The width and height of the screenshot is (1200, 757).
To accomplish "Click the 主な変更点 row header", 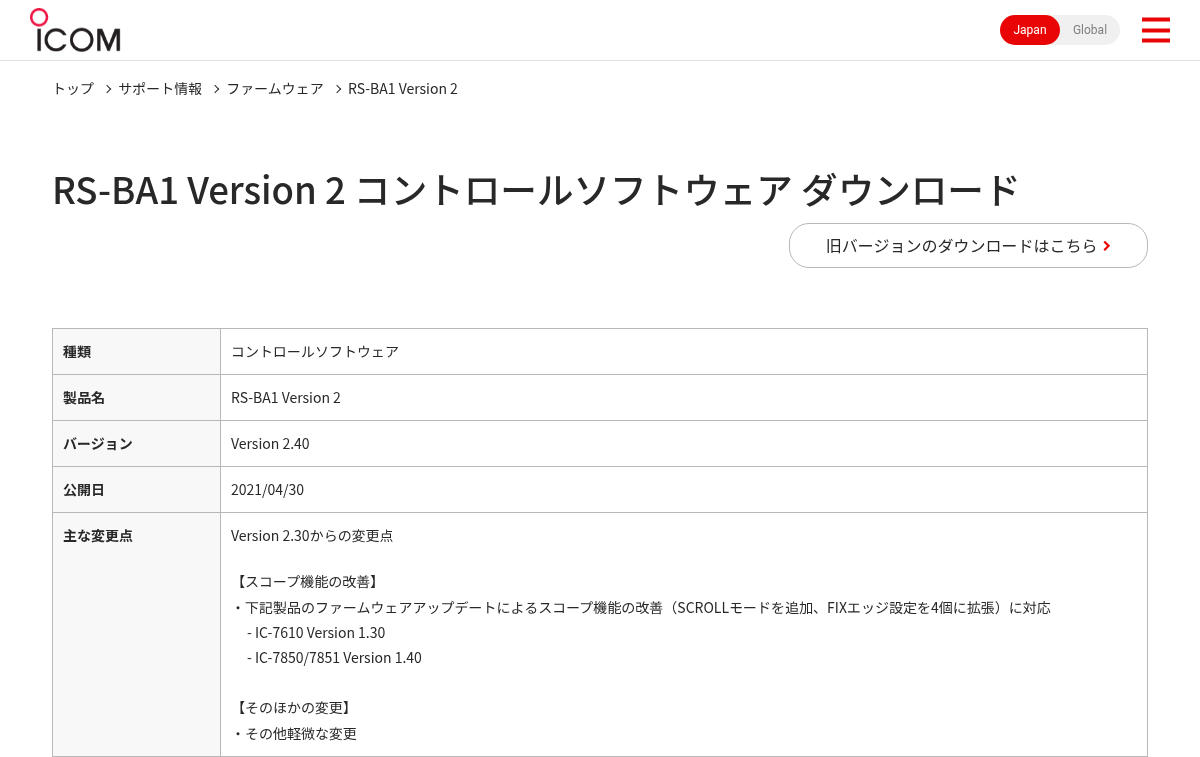I will (136, 634).
